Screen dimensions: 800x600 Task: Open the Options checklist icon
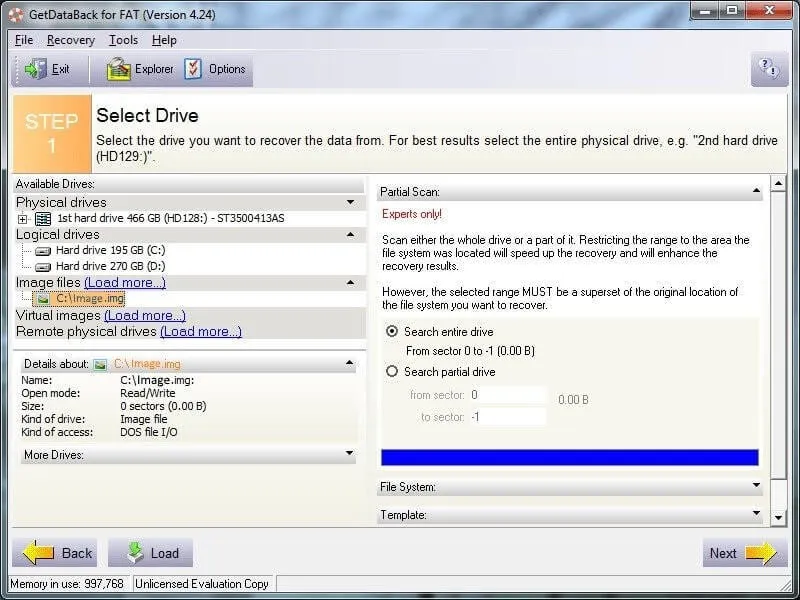click(193, 69)
